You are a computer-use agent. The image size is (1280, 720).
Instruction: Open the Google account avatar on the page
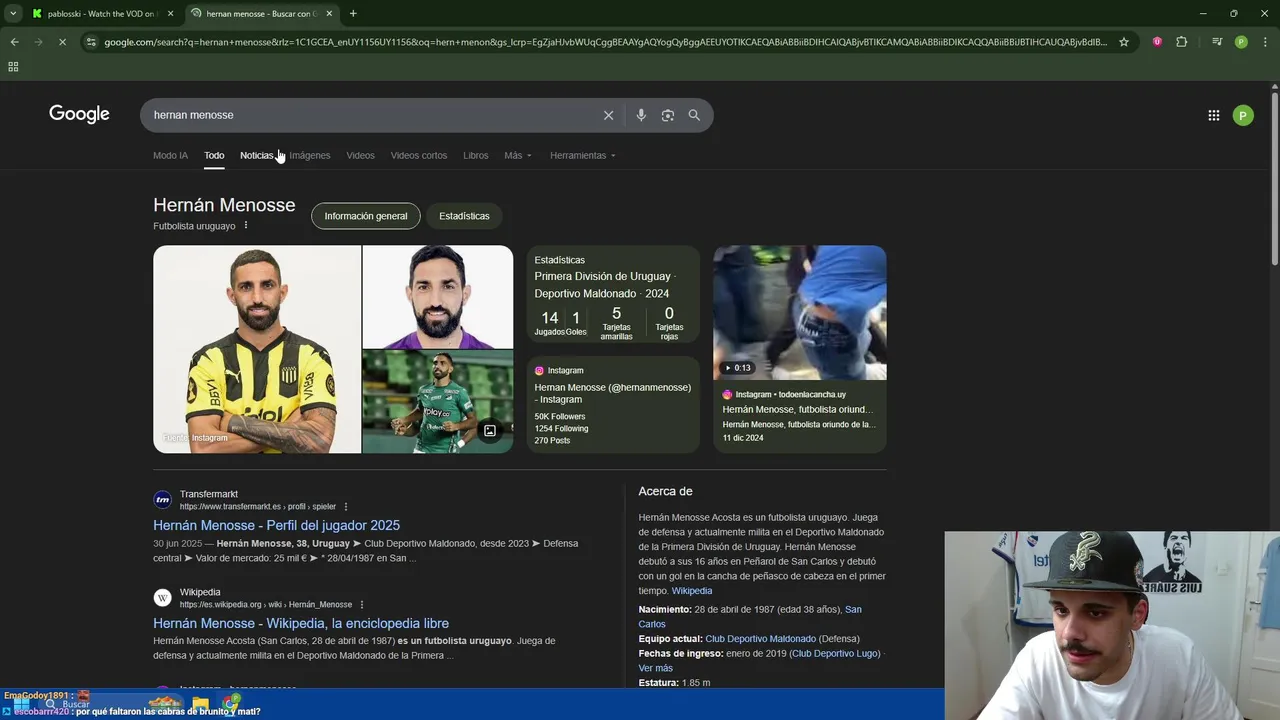pos(1243,115)
